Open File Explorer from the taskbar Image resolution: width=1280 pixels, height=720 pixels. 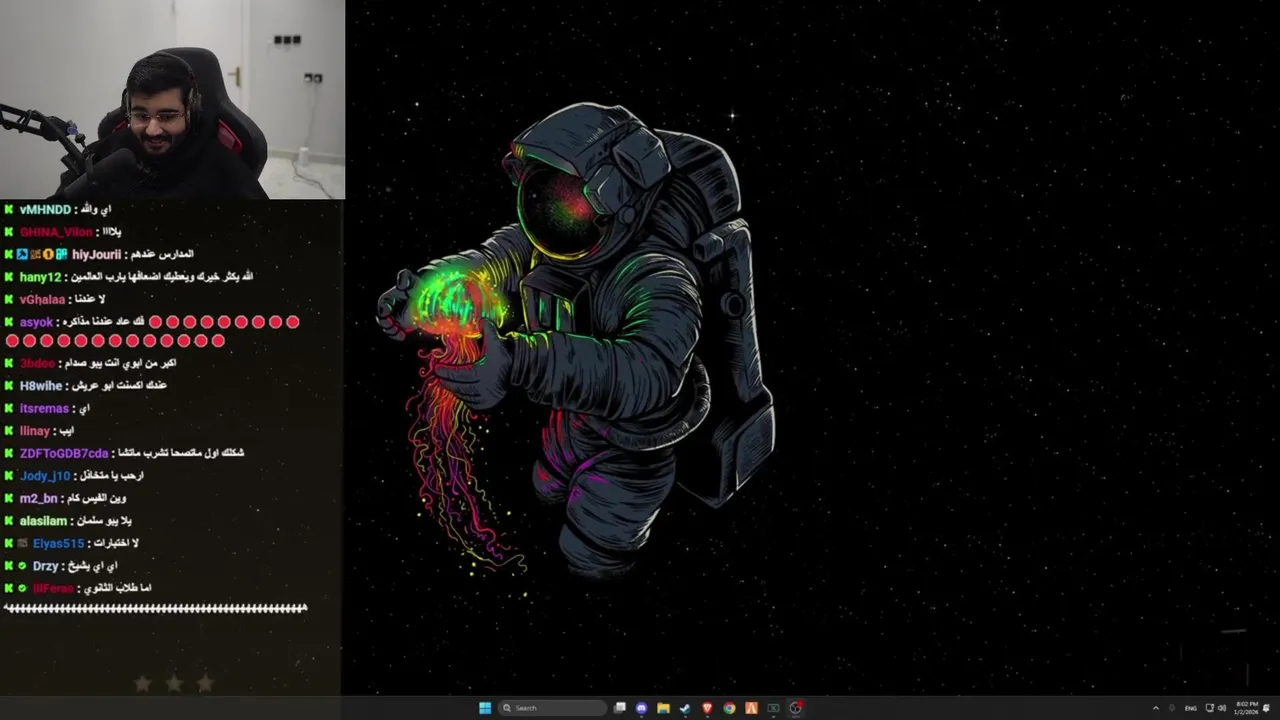pyautogui.click(x=663, y=708)
